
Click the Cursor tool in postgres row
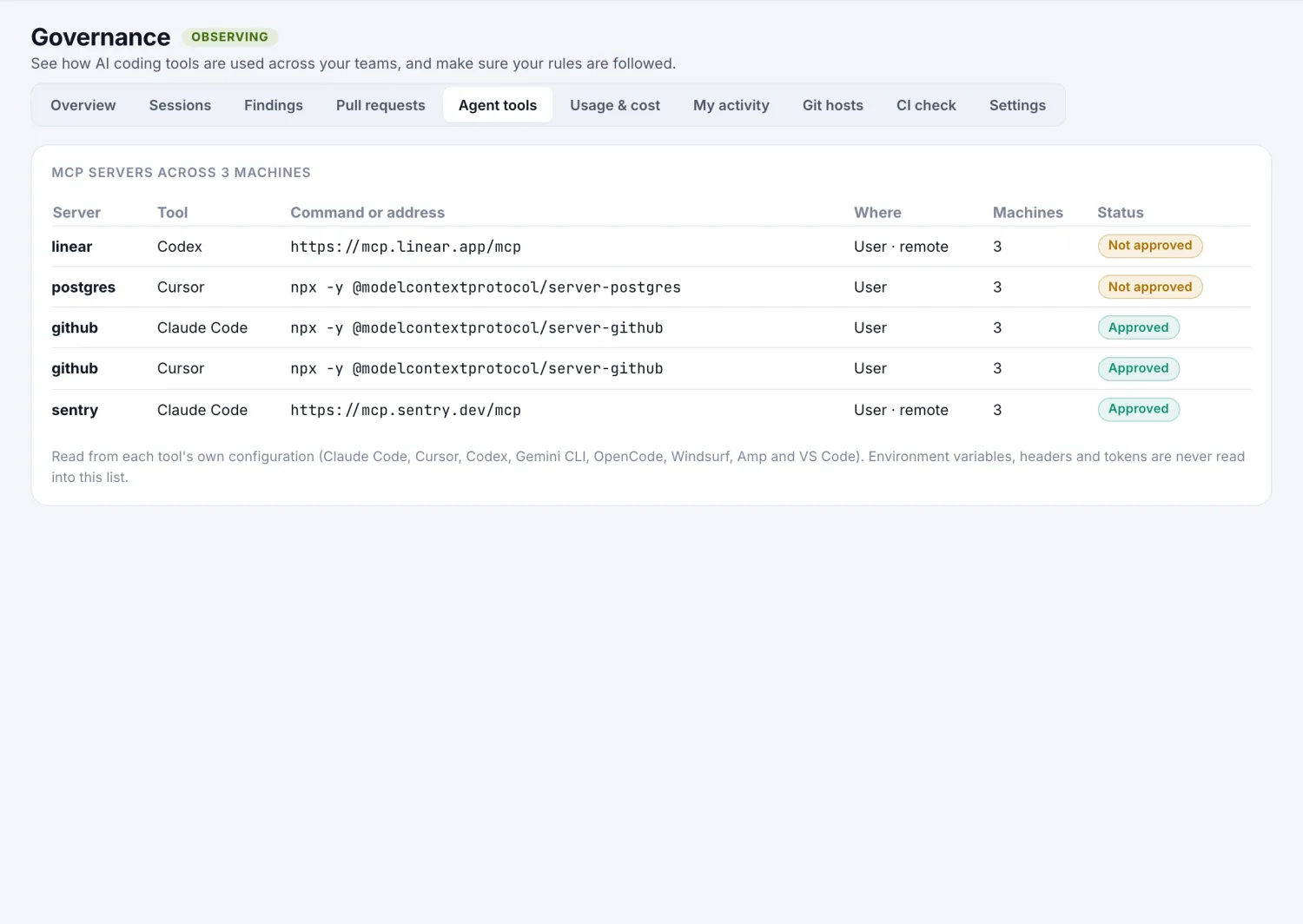tap(181, 287)
